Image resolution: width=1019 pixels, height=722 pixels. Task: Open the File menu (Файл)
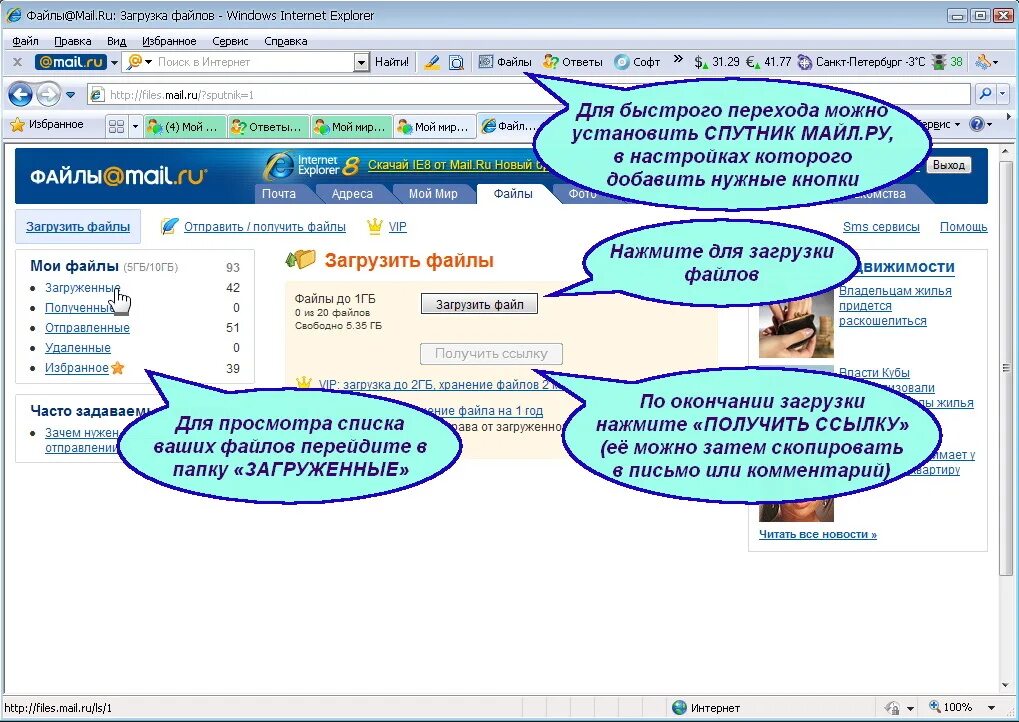coord(25,41)
